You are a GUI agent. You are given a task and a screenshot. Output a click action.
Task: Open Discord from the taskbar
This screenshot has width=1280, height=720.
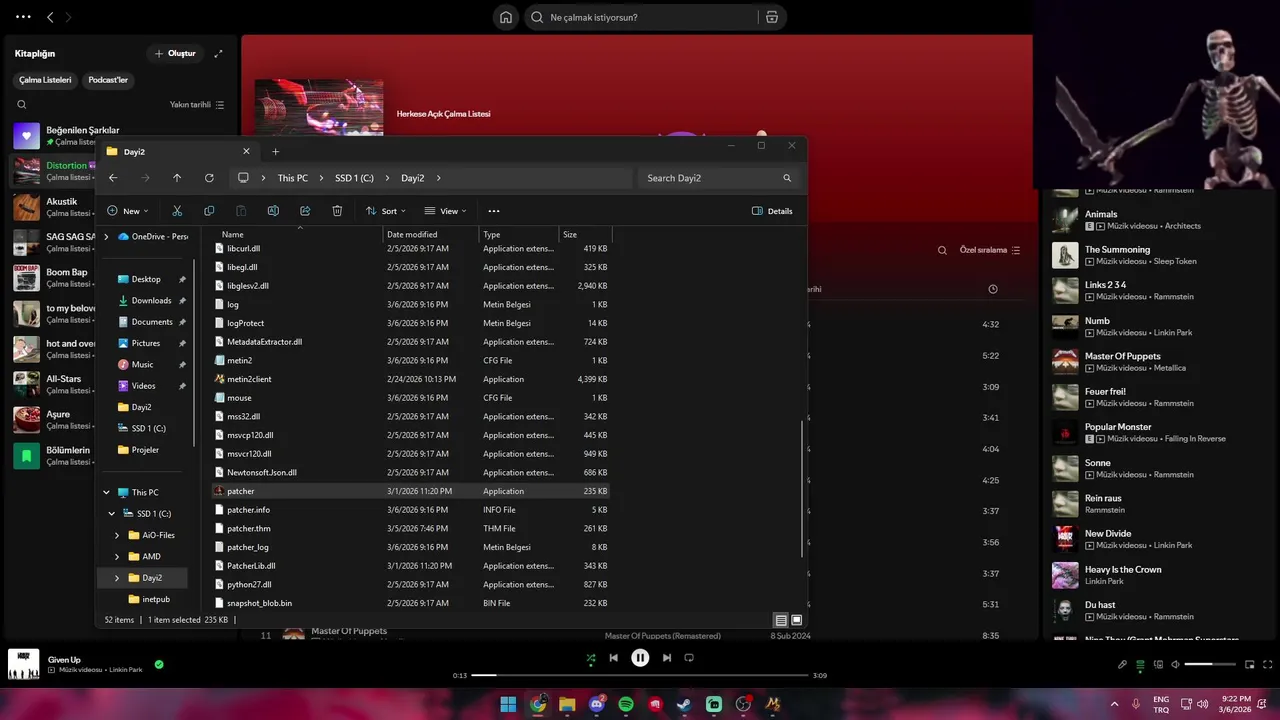pyautogui.click(x=597, y=704)
